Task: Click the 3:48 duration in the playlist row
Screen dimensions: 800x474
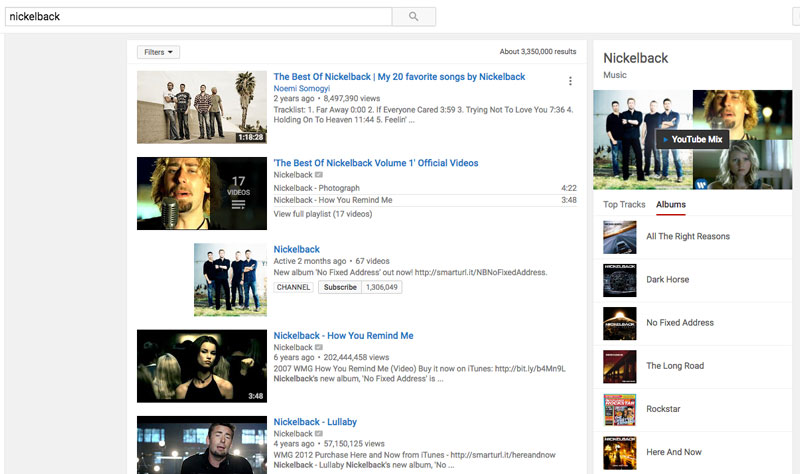Action: coord(569,200)
